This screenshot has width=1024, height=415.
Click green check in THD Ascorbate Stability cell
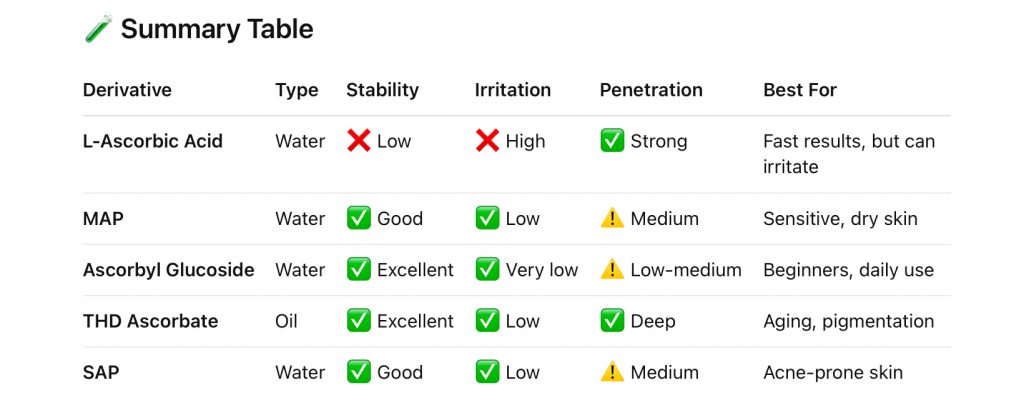(359, 321)
